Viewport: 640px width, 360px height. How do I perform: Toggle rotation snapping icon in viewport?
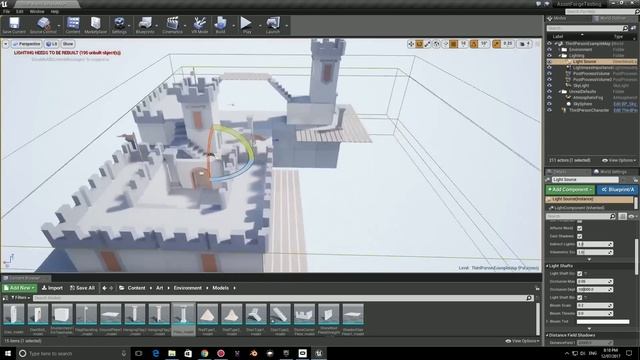[474, 44]
